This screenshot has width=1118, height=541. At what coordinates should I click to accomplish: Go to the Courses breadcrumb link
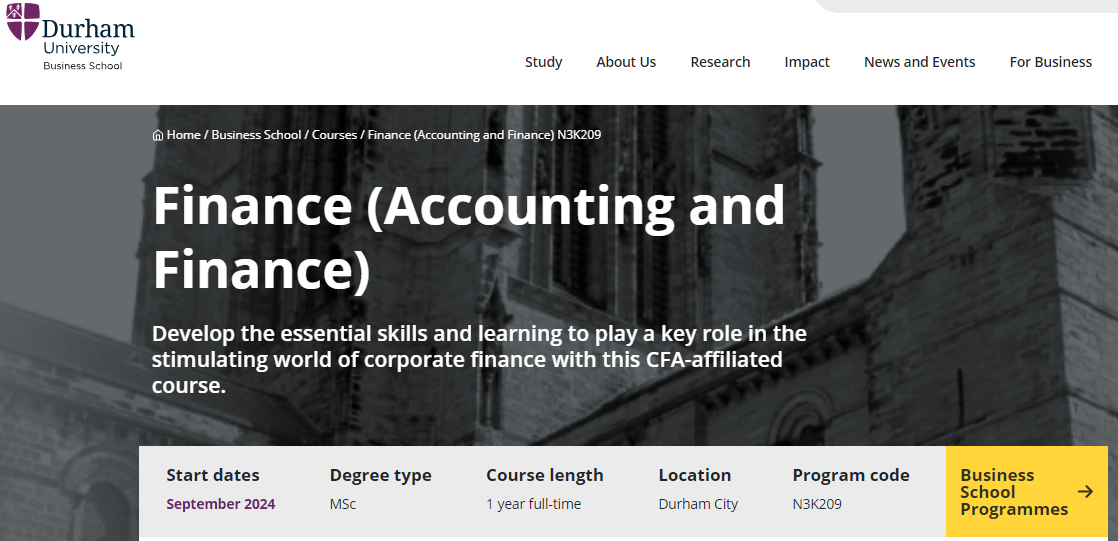[334, 135]
